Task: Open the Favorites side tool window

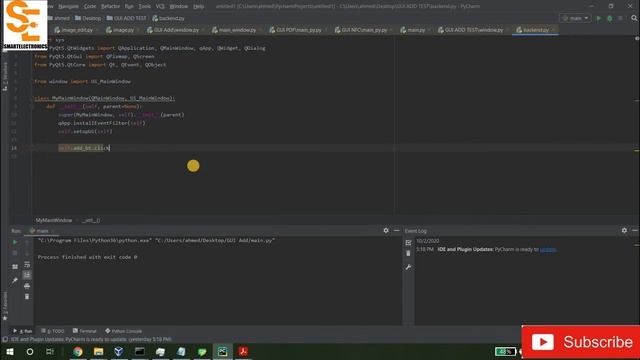Action: (x=5, y=306)
